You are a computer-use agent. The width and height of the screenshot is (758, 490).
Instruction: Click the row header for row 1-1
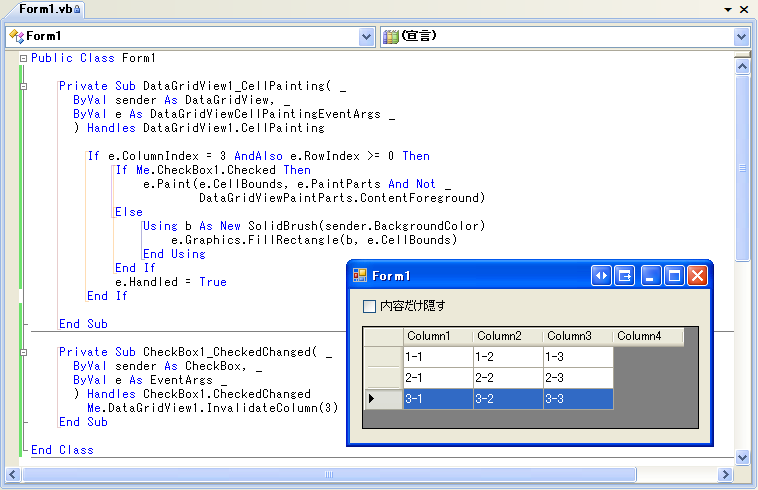pyautogui.click(x=383, y=357)
